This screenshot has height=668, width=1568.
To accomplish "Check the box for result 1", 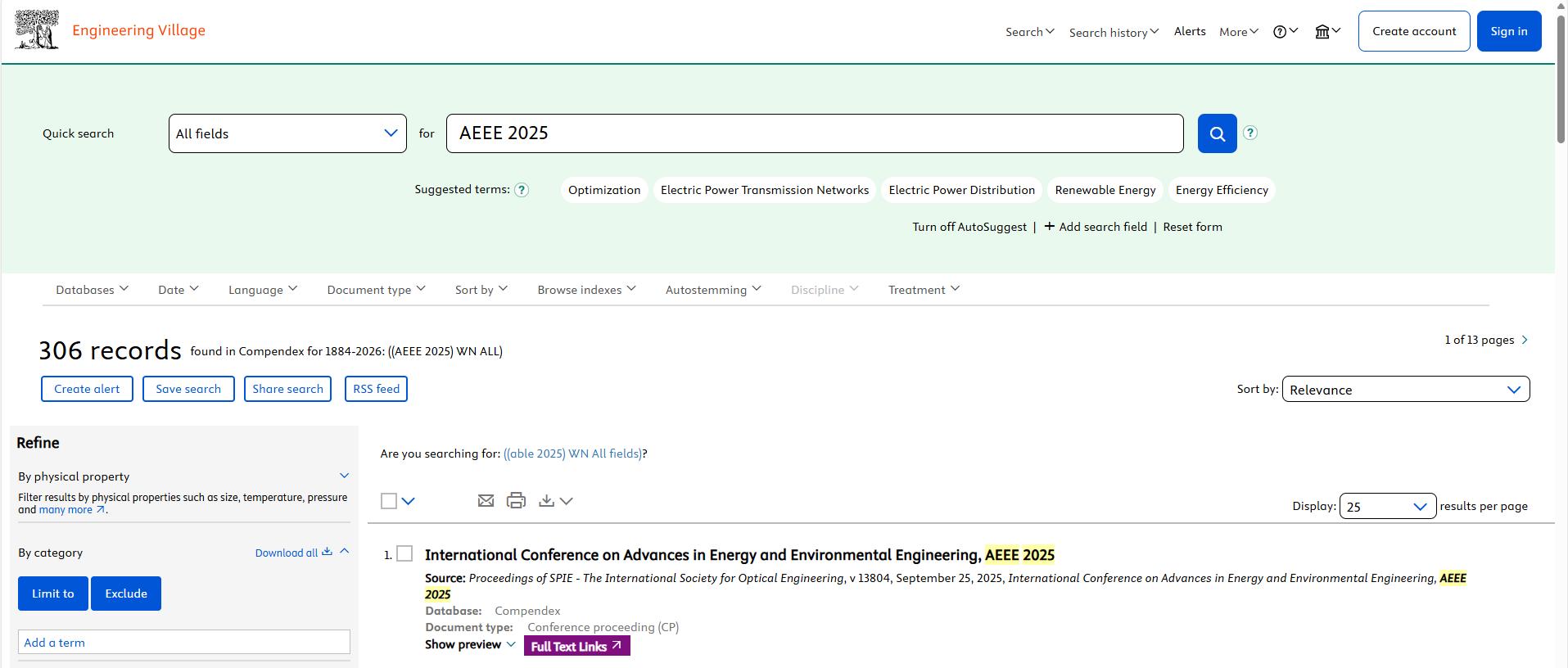I will [404, 554].
